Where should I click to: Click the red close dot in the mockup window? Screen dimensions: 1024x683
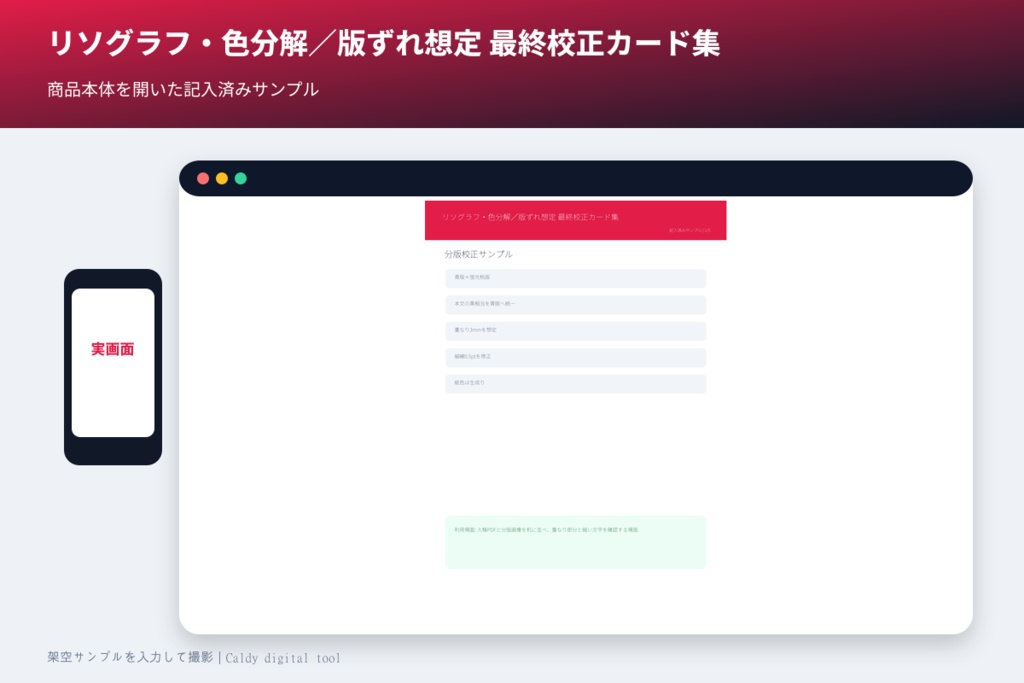pyautogui.click(x=203, y=178)
